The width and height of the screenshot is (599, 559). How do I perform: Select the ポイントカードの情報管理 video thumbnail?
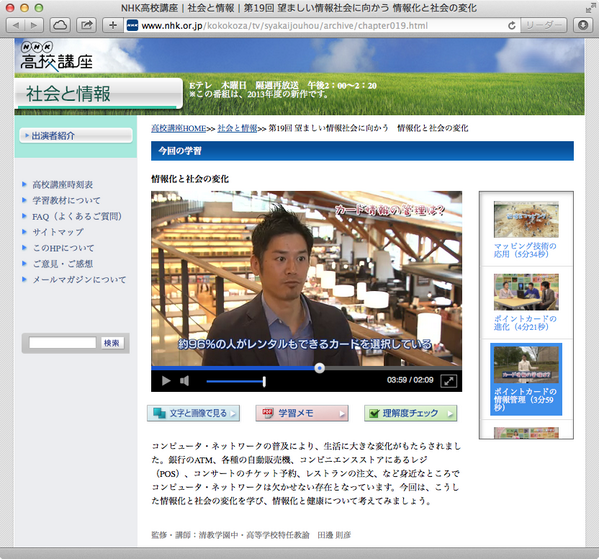point(526,365)
